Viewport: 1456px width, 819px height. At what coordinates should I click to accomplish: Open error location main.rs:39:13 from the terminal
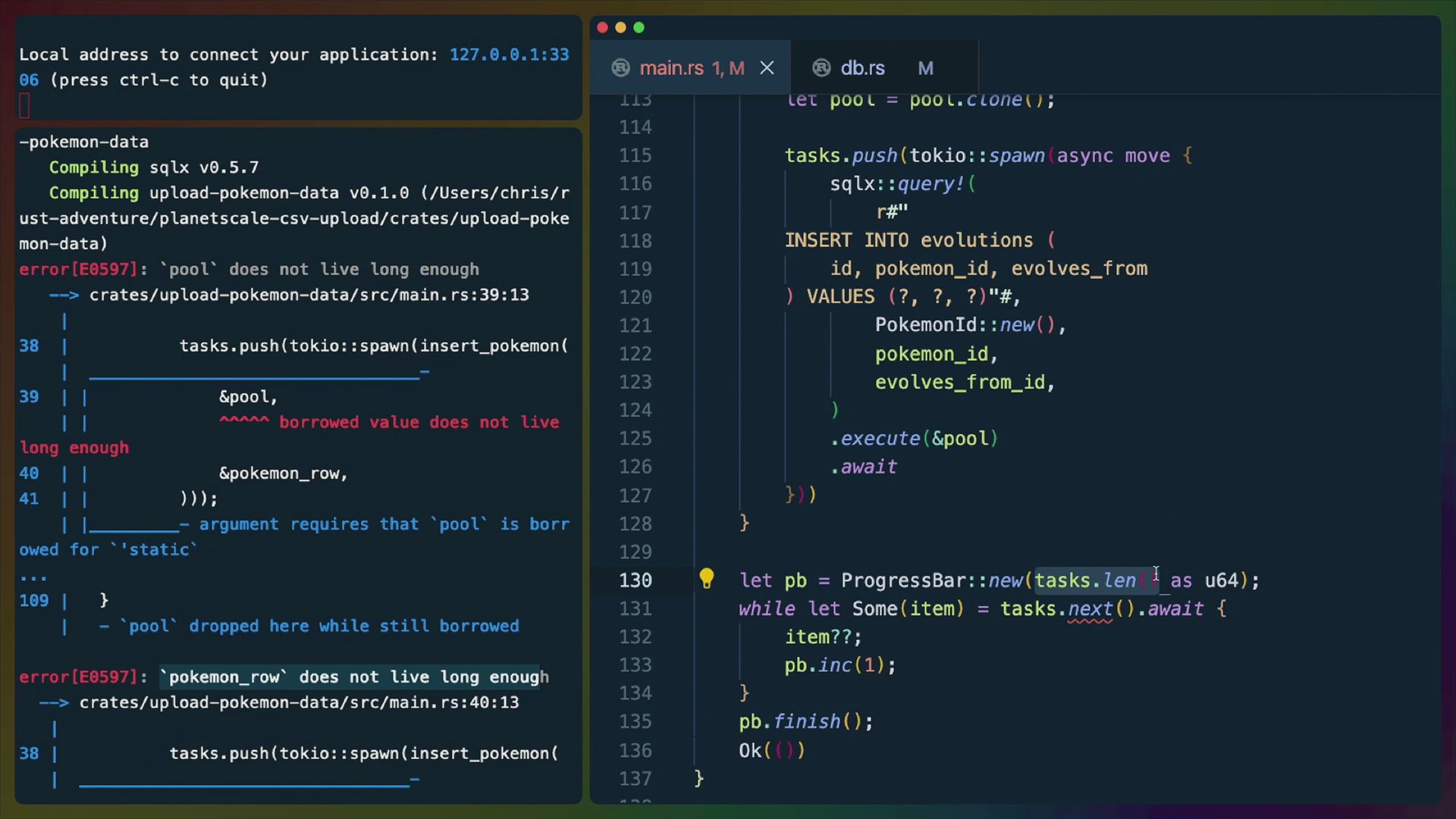(x=309, y=295)
